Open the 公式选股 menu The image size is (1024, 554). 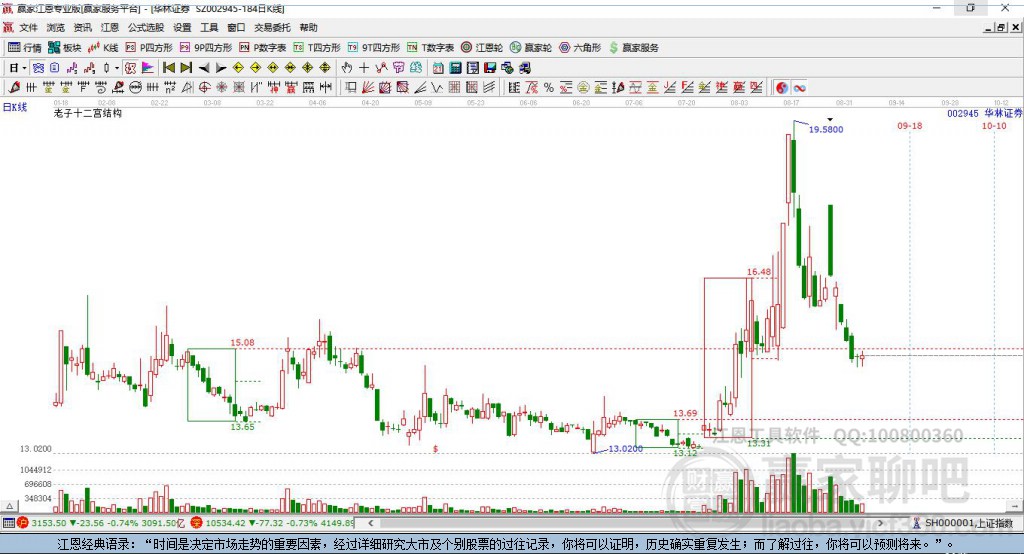pos(146,27)
